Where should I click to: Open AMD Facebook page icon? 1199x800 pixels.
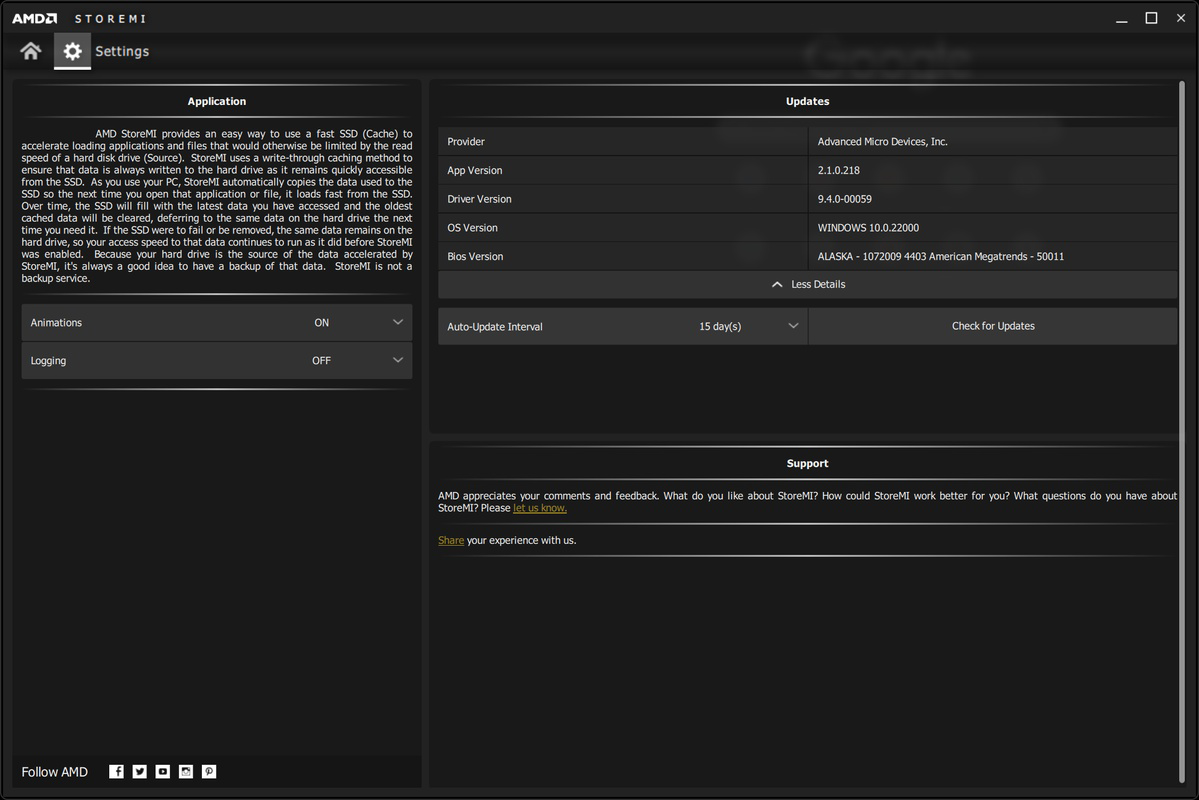tap(116, 771)
